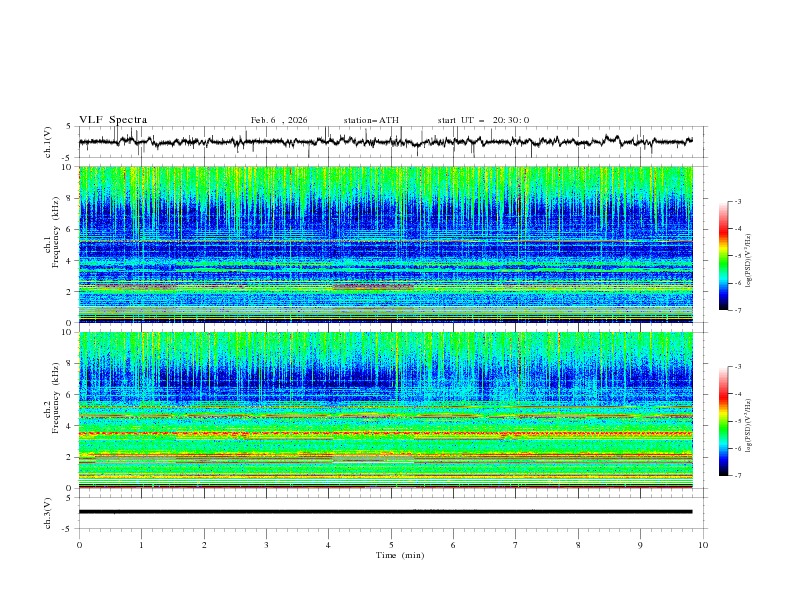Click the "-5" volt tick on ch.3(V) axis

[68, 529]
